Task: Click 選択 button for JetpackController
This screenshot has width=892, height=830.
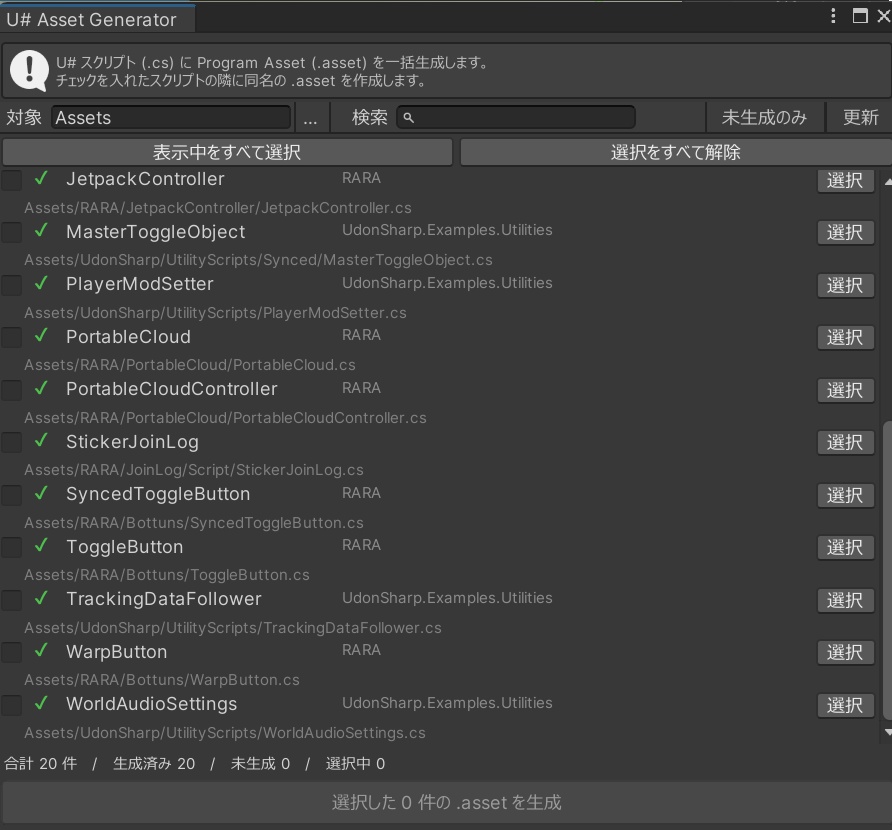Action: click(x=845, y=181)
